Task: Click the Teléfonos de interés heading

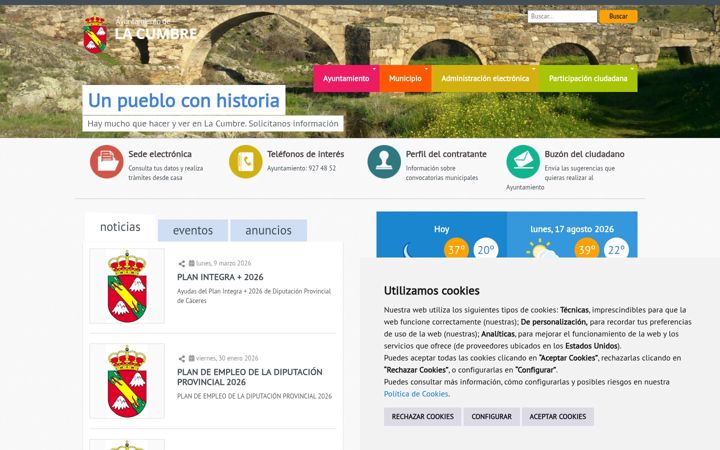Action: coord(305,154)
